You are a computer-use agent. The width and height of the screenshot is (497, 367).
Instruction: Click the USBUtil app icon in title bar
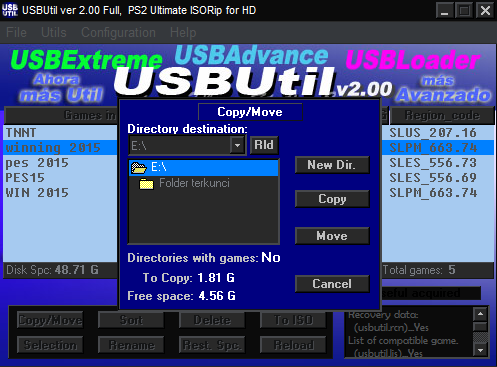pos(10,10)
